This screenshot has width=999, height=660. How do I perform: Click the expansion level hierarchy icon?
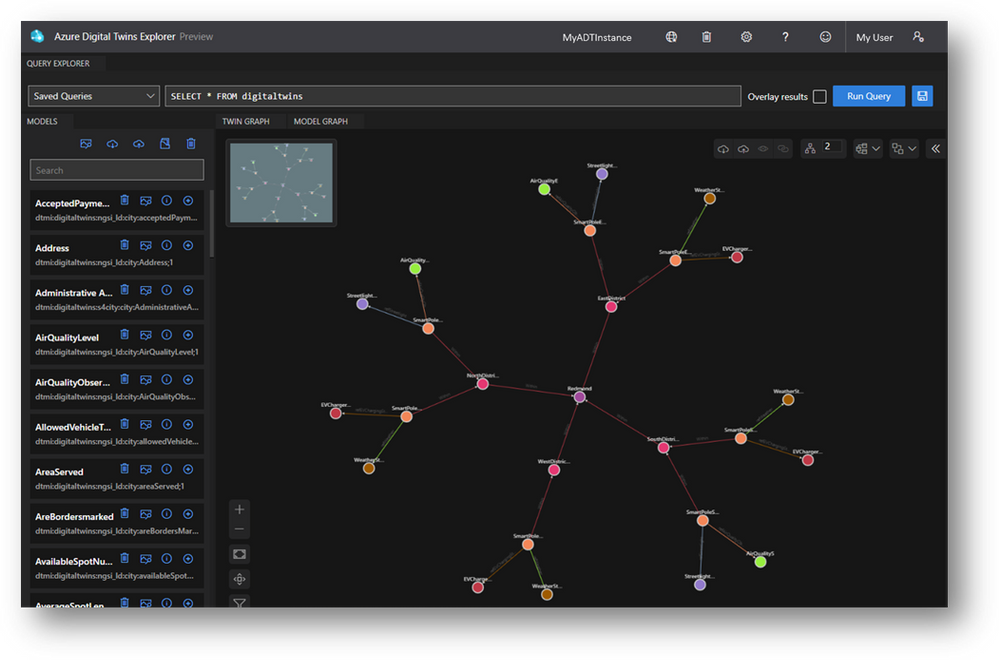[x=810, y=148]
